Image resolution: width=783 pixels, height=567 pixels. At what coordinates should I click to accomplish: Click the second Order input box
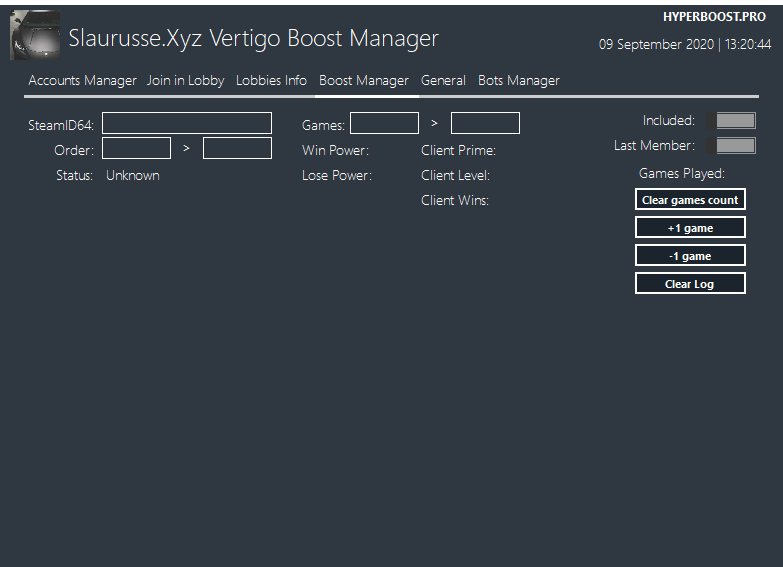pyautogui.click(x=237, y=148)
